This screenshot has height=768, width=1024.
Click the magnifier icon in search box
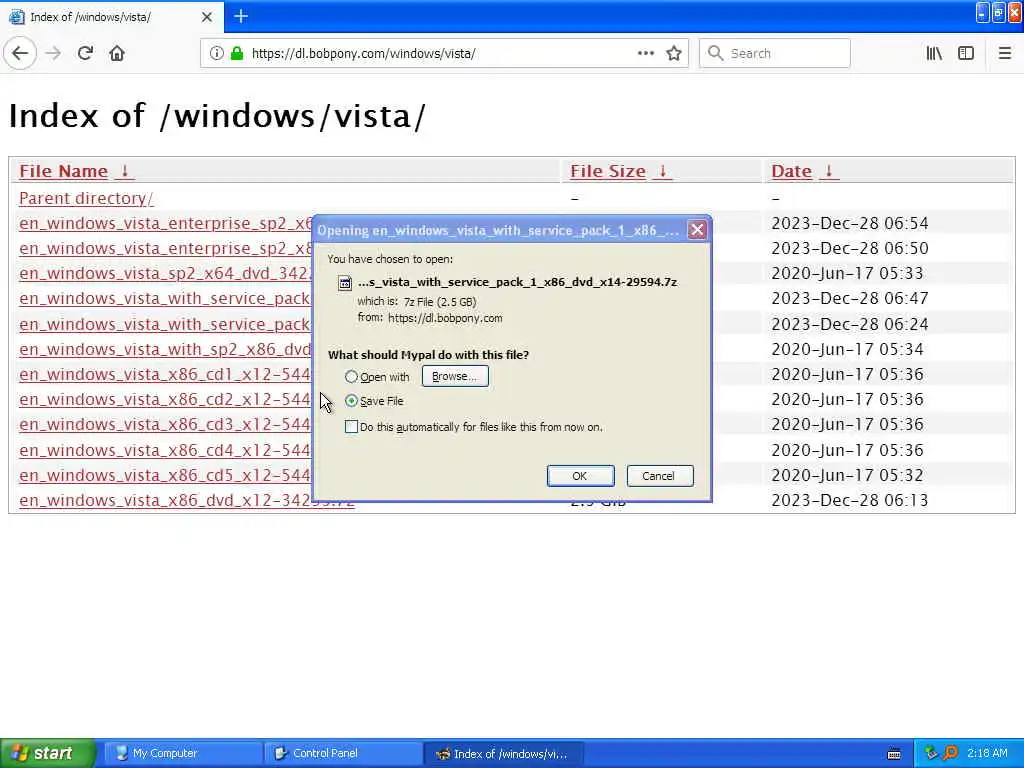pyautogui.click(x=716, y=53)
